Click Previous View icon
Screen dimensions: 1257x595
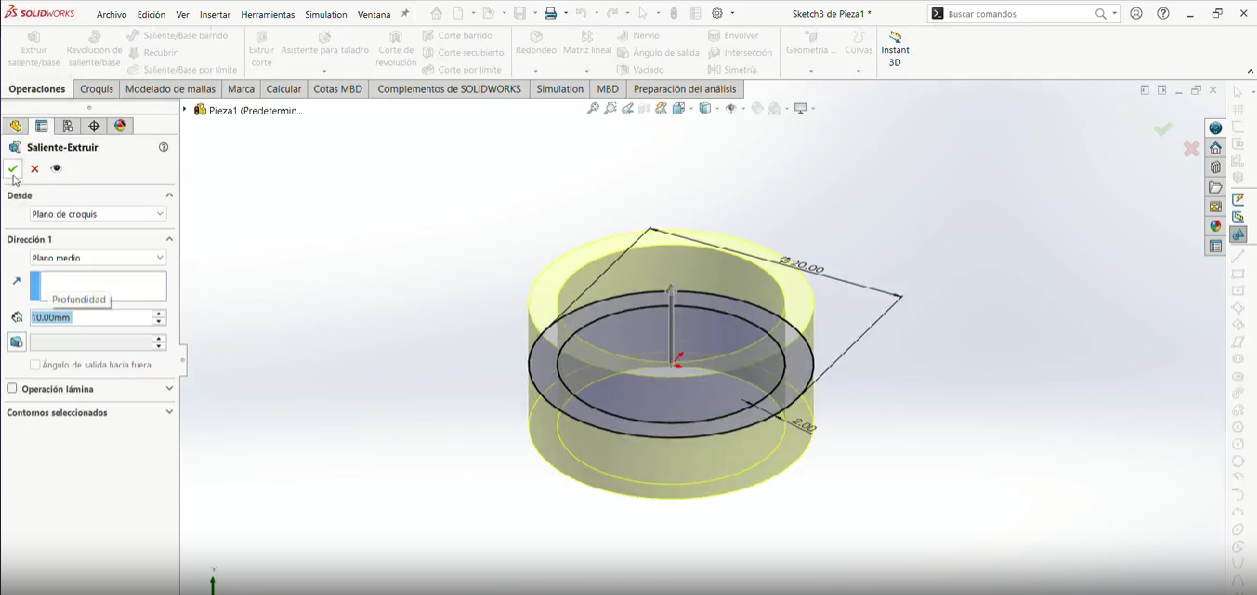pyautogui.click(x=627, y=108)
